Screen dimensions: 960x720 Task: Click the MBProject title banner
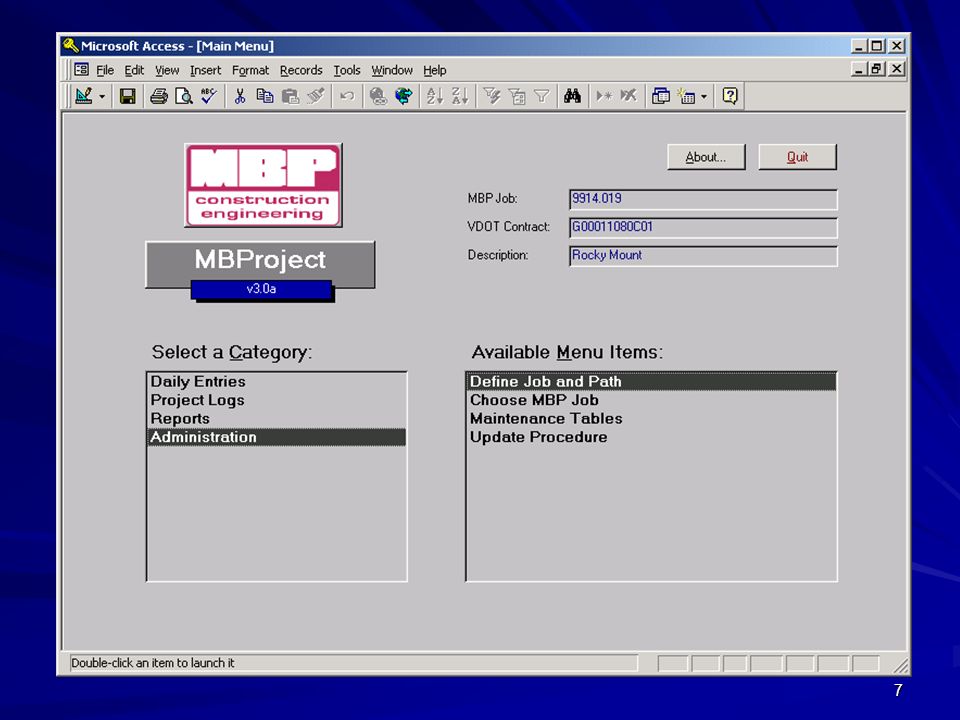[x=260, y=260]
